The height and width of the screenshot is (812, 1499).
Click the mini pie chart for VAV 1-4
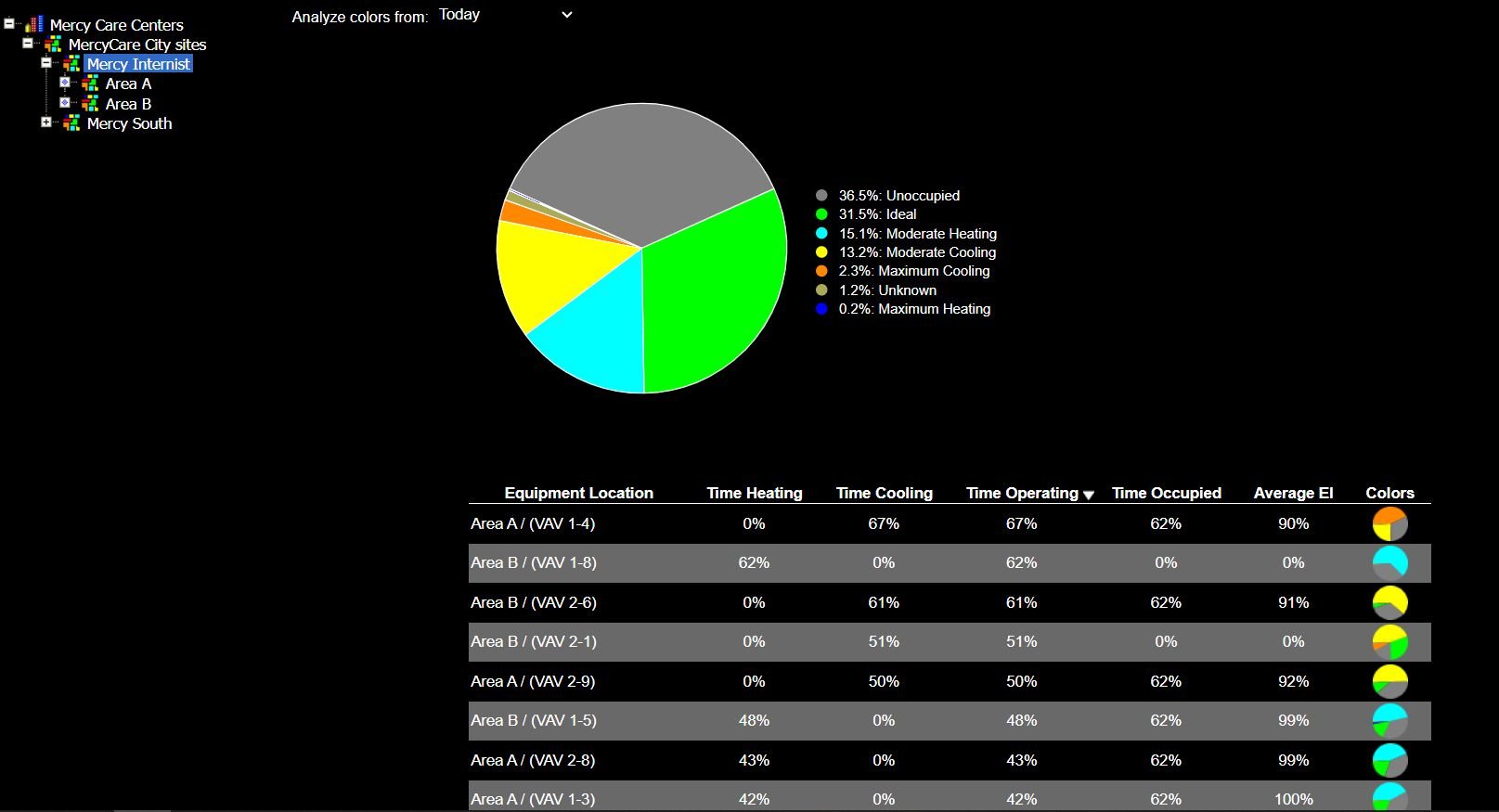tap(1389, 523)
